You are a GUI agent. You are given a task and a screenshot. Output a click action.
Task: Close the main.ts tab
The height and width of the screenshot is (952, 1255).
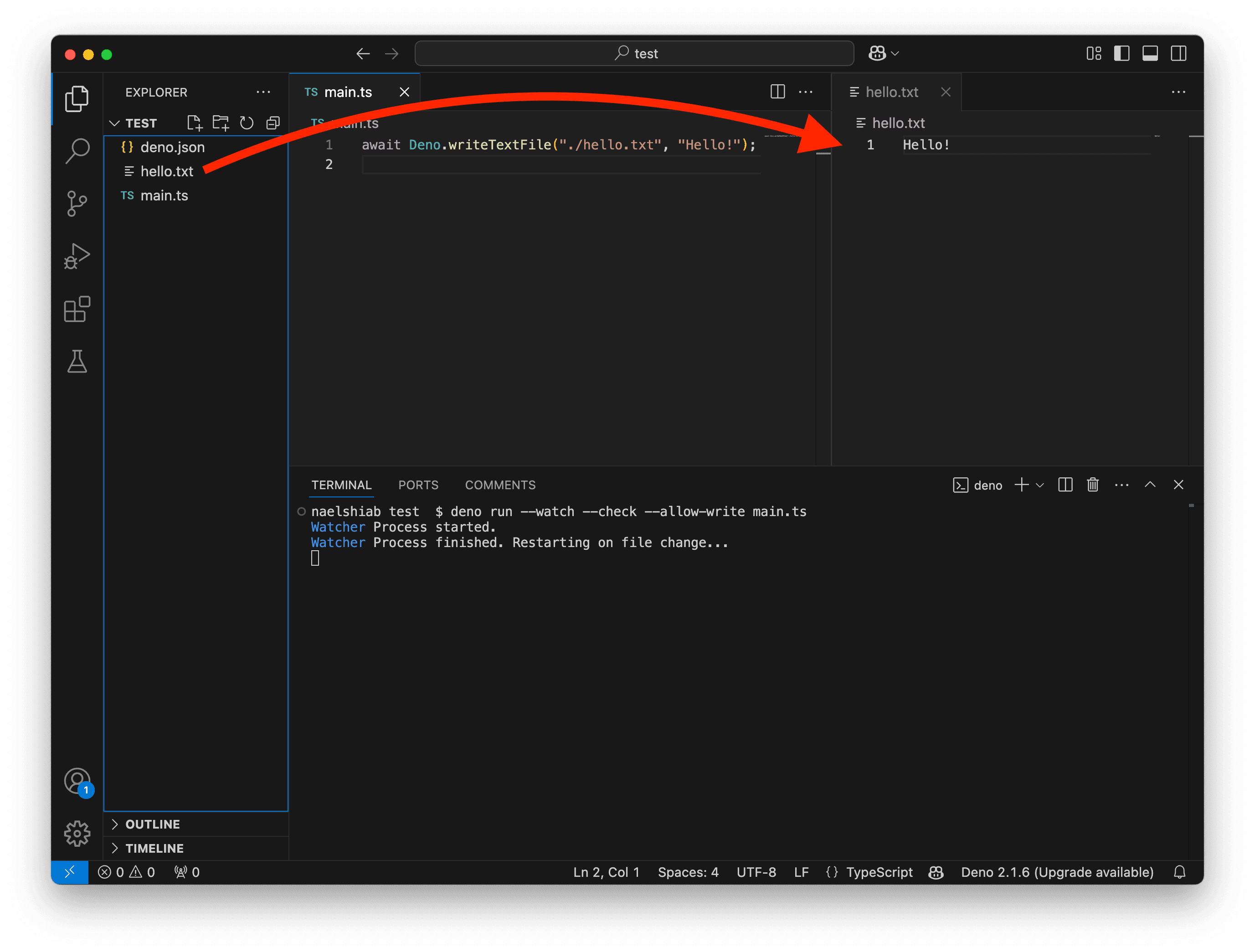405,92
